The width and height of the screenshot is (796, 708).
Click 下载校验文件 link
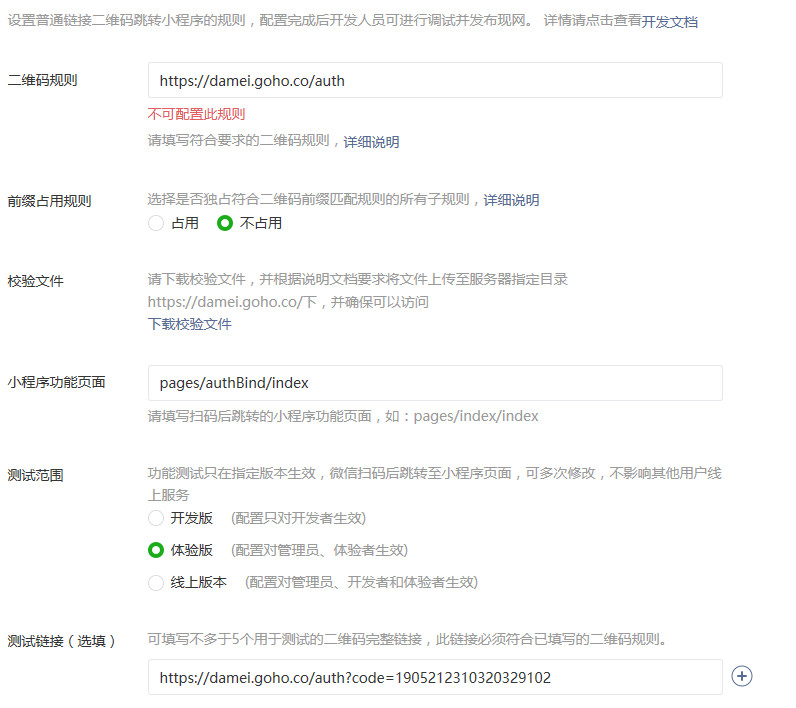tap(189, 324)
